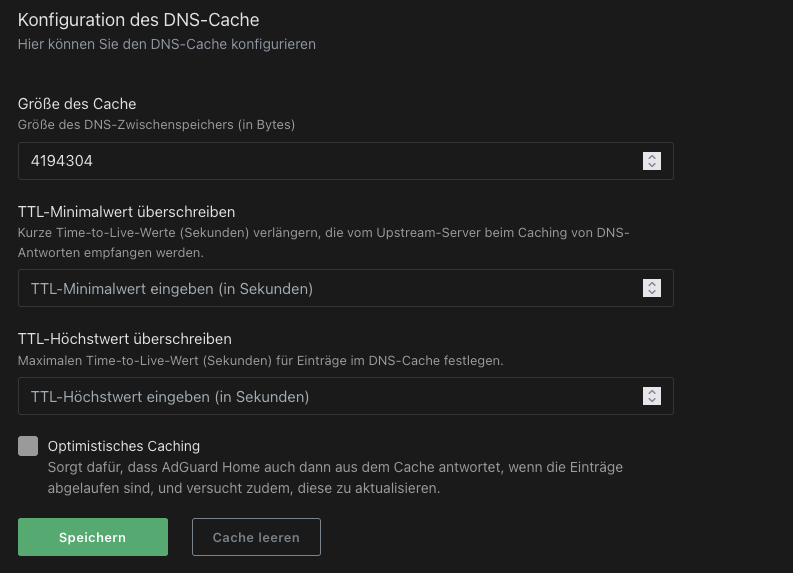Click the Maximalen Time-to-Live-Wert help text
This screenshot has height=573, width=793.
pyautogui.click(x=260, y=360)
